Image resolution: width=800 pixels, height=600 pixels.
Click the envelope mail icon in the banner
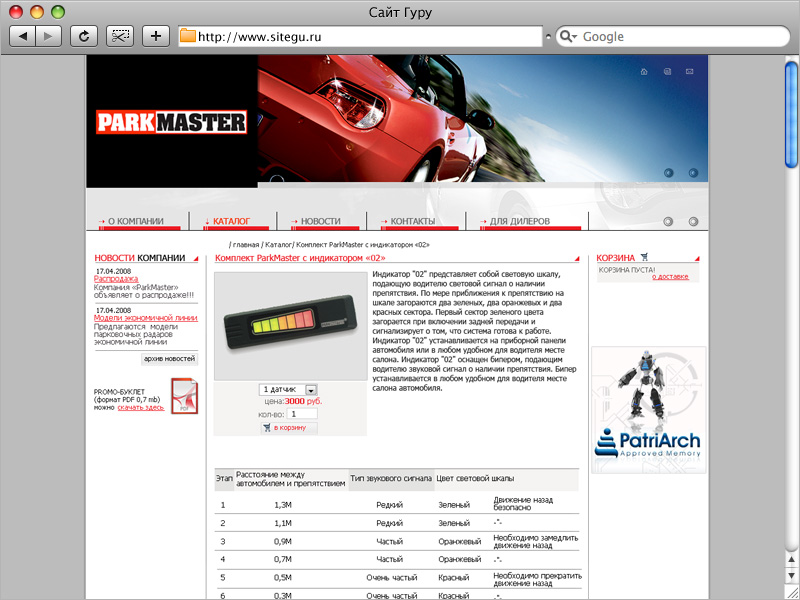[x=690, y=71]
